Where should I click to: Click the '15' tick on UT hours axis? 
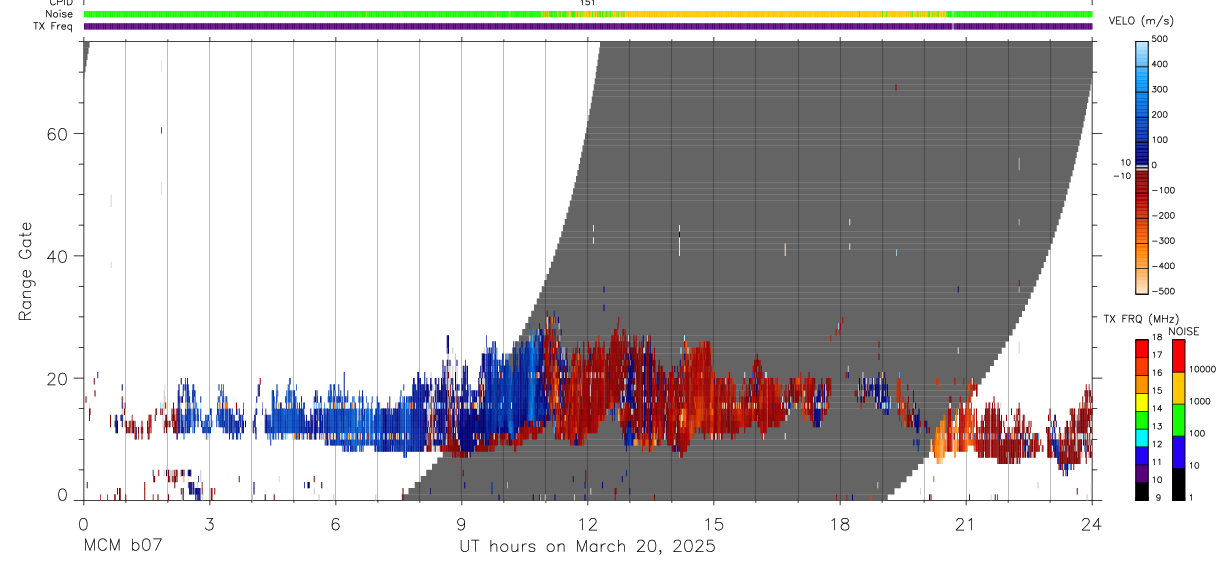714,523
